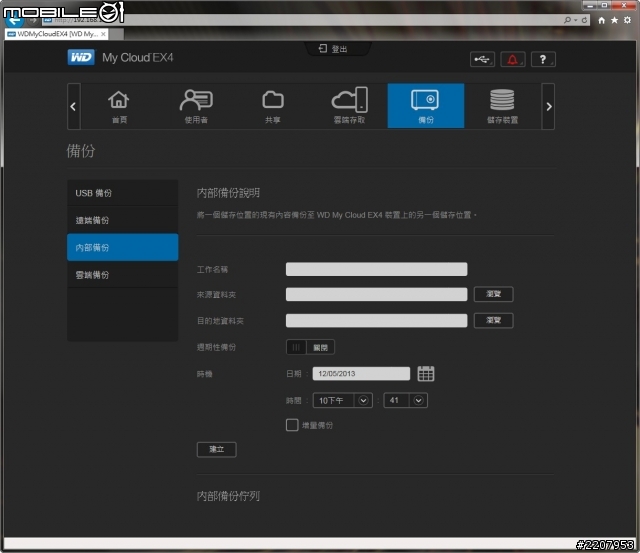
Task: Open the 首頁 home section
Action: pos(119,106)
